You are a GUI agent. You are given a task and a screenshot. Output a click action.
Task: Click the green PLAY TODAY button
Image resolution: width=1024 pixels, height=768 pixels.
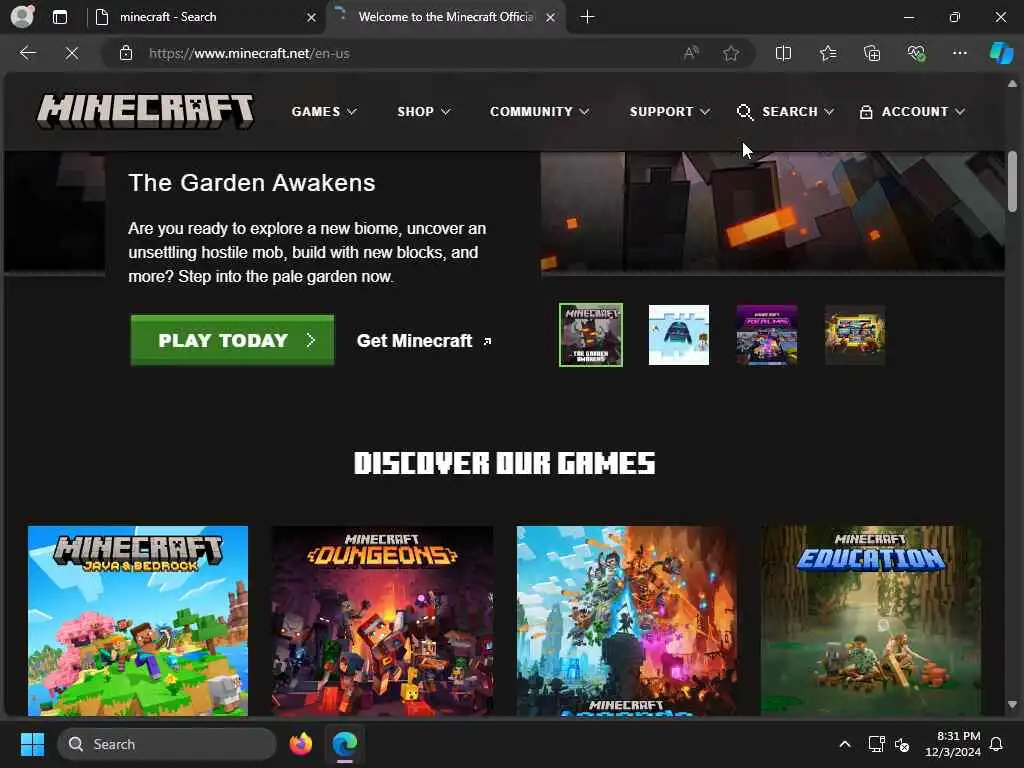pyautogui.click(x=232, y=340)
